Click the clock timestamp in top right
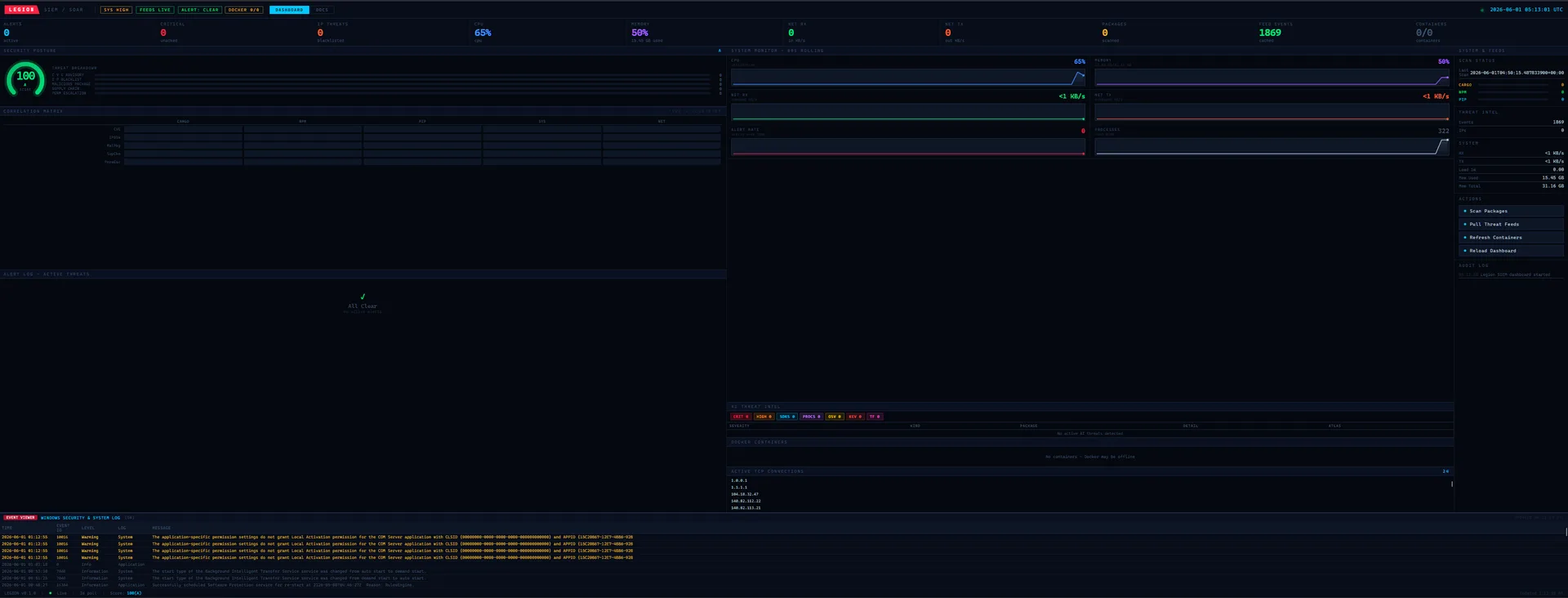The height and width of the screenshot is (598, 1568). (x=1526, y=10)
